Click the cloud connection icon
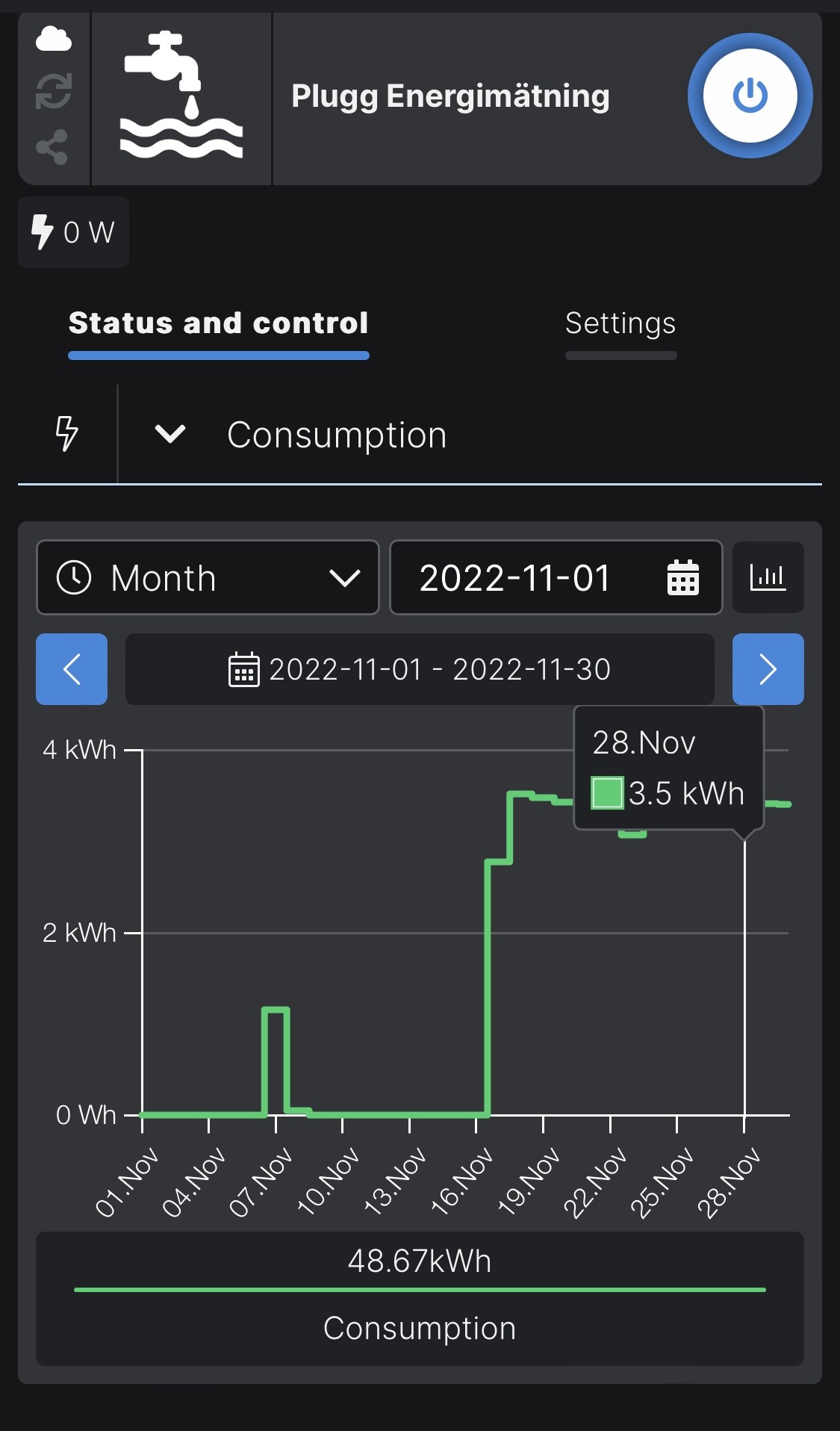 pyautogui.click(x=54, y=39)
